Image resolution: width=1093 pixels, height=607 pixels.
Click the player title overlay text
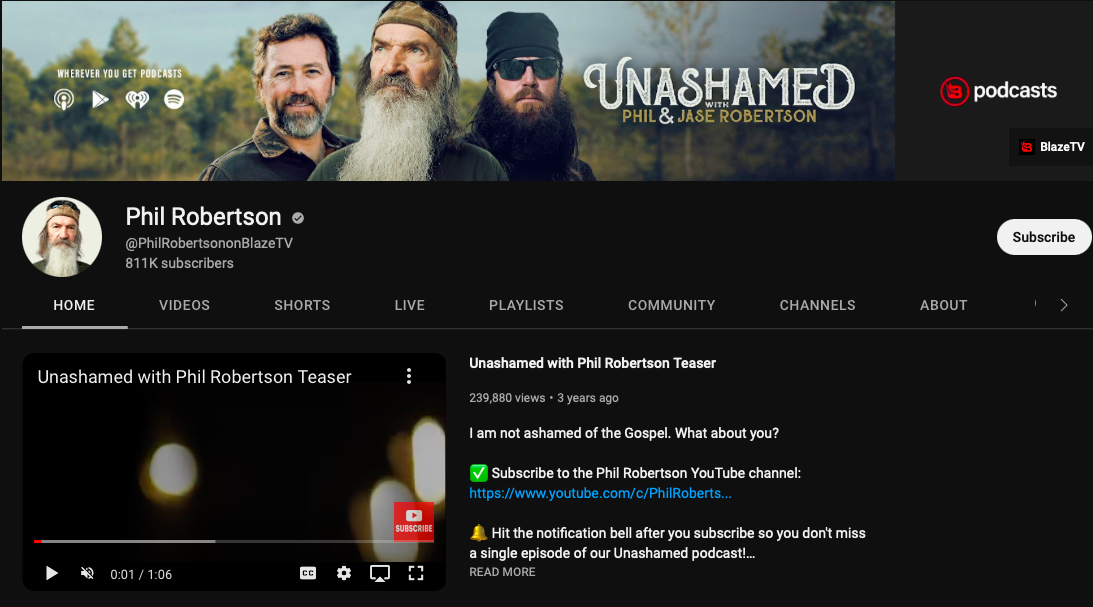click(194, 377)
